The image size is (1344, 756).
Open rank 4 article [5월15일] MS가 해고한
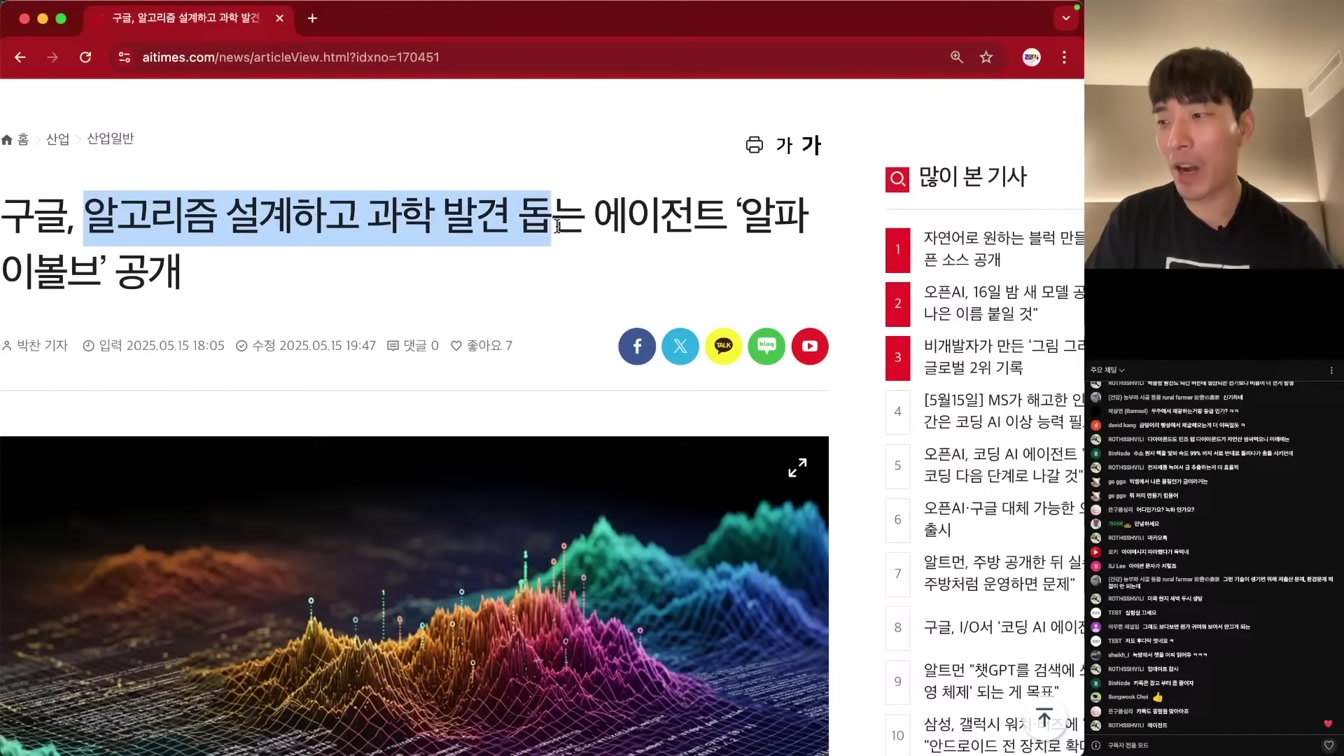(1004, 411)
